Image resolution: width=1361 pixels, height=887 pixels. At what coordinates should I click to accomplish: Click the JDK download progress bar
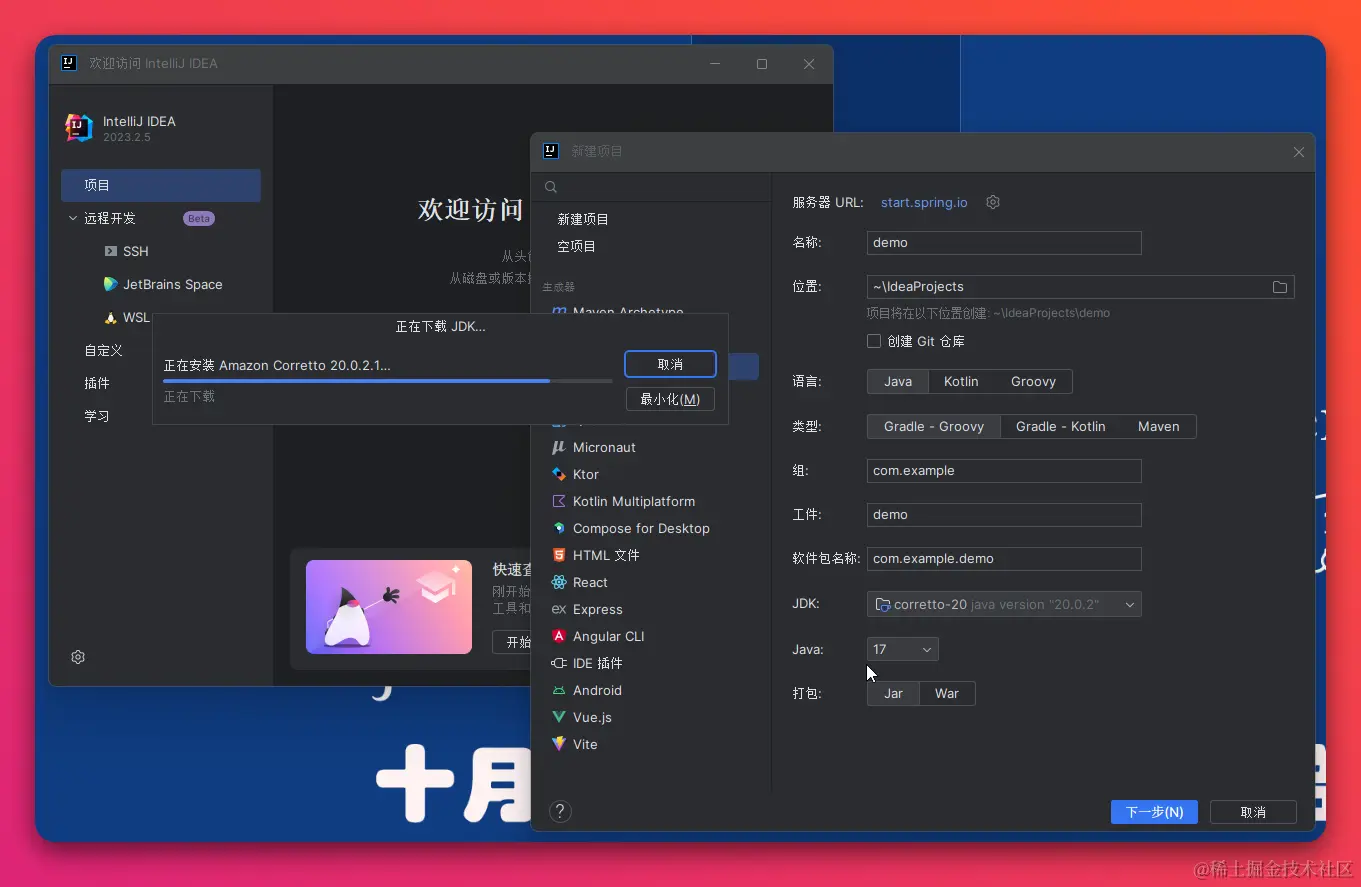(388, 381)
